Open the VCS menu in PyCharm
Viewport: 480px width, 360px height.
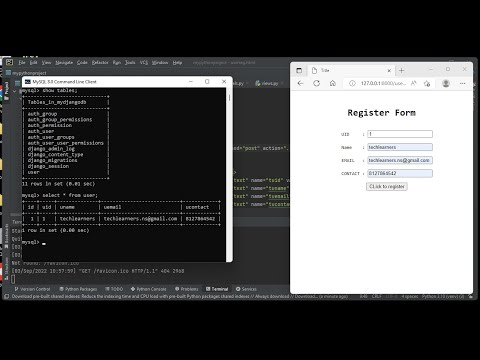click(x=144, y=62)
